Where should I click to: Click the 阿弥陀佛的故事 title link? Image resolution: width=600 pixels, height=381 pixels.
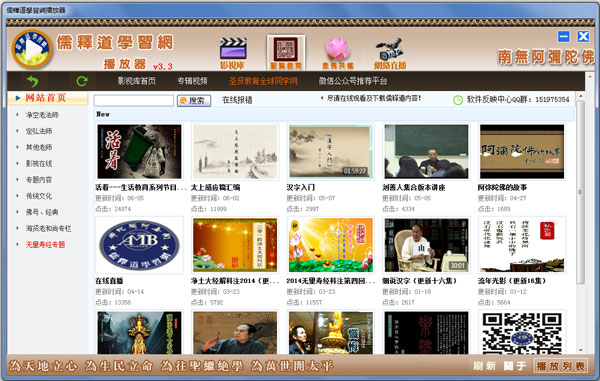(502, 187)
